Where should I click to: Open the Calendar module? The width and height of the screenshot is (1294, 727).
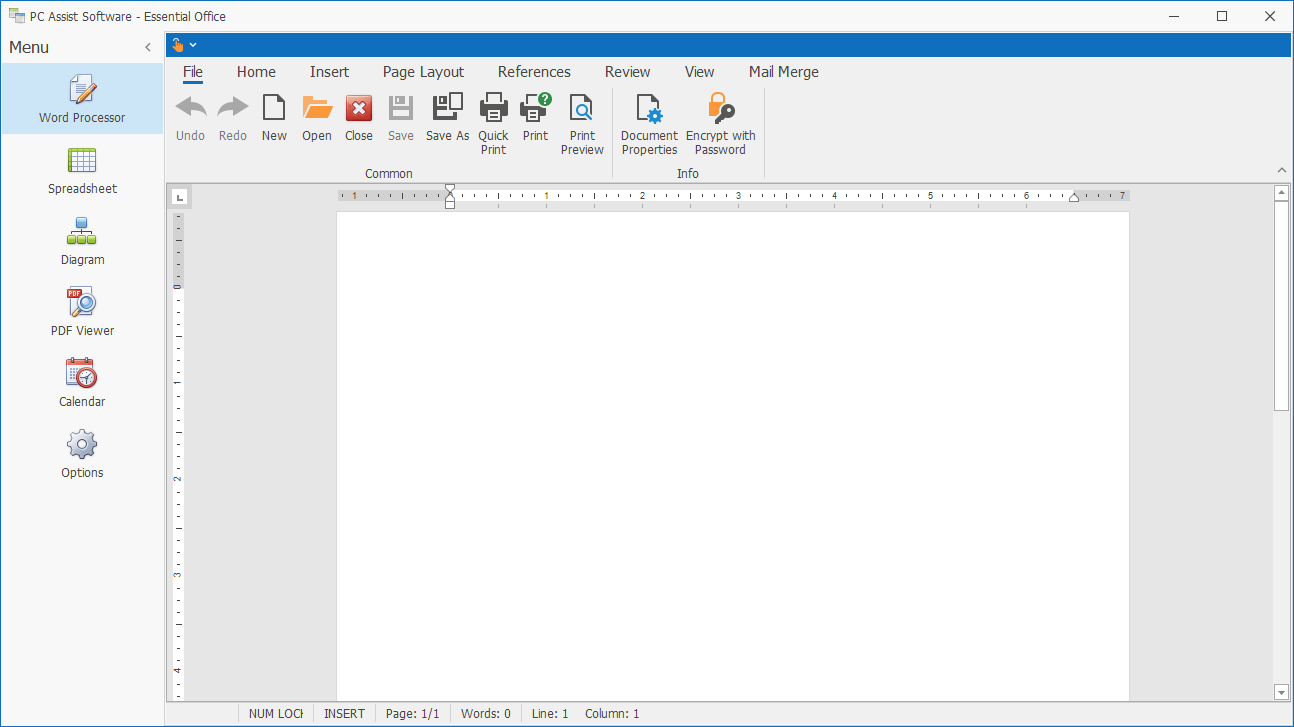82,383
